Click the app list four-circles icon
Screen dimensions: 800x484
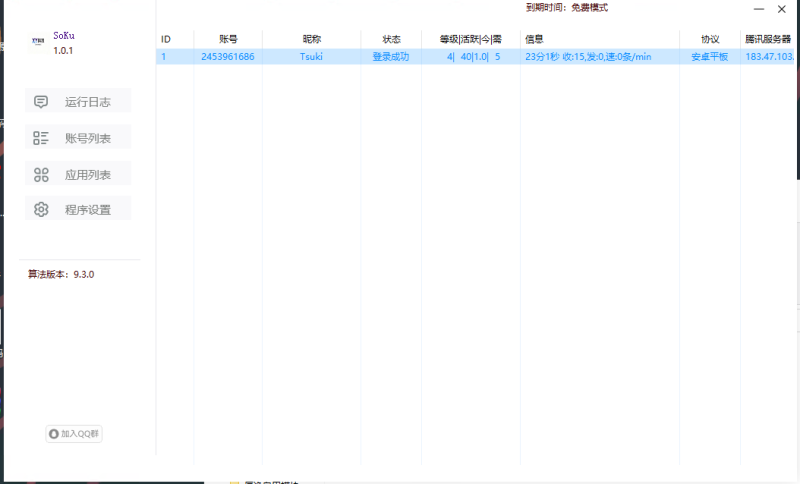pyautogui.click(x=41, y=175)
